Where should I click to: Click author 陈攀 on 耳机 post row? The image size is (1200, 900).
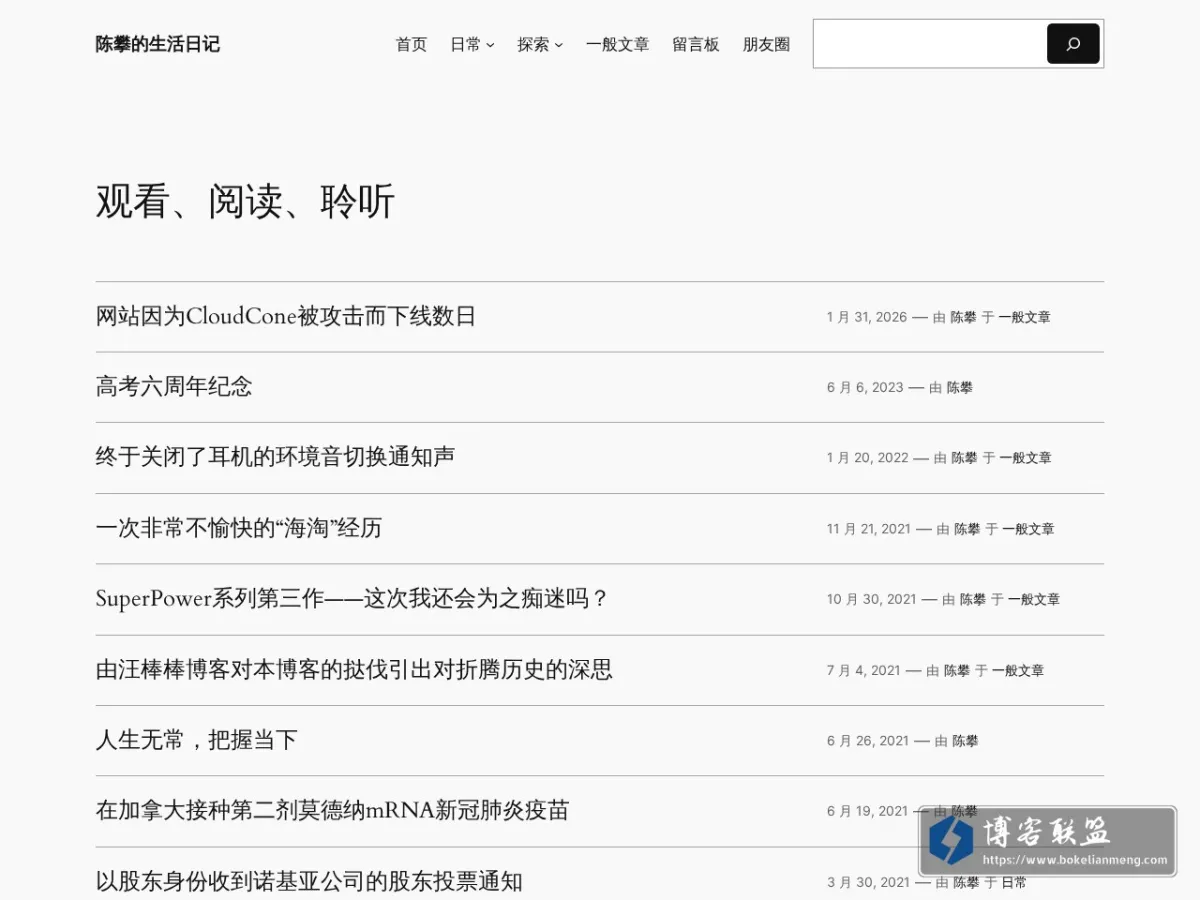coord(964,458)
